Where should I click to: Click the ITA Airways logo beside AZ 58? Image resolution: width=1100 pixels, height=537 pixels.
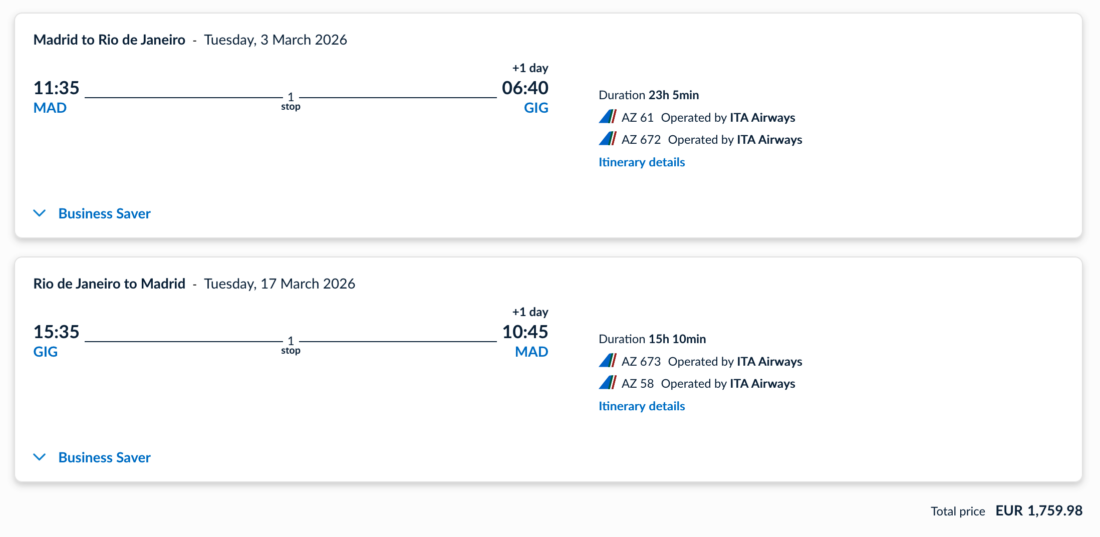(x=608, y=383)
